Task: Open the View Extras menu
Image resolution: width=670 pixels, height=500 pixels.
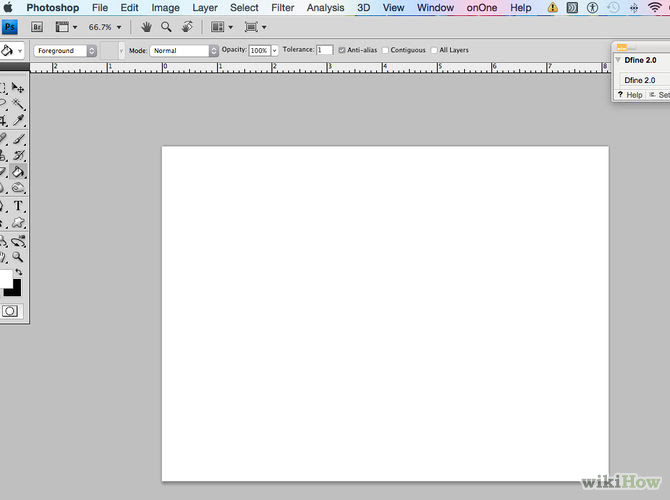Action: pos(66,27)
